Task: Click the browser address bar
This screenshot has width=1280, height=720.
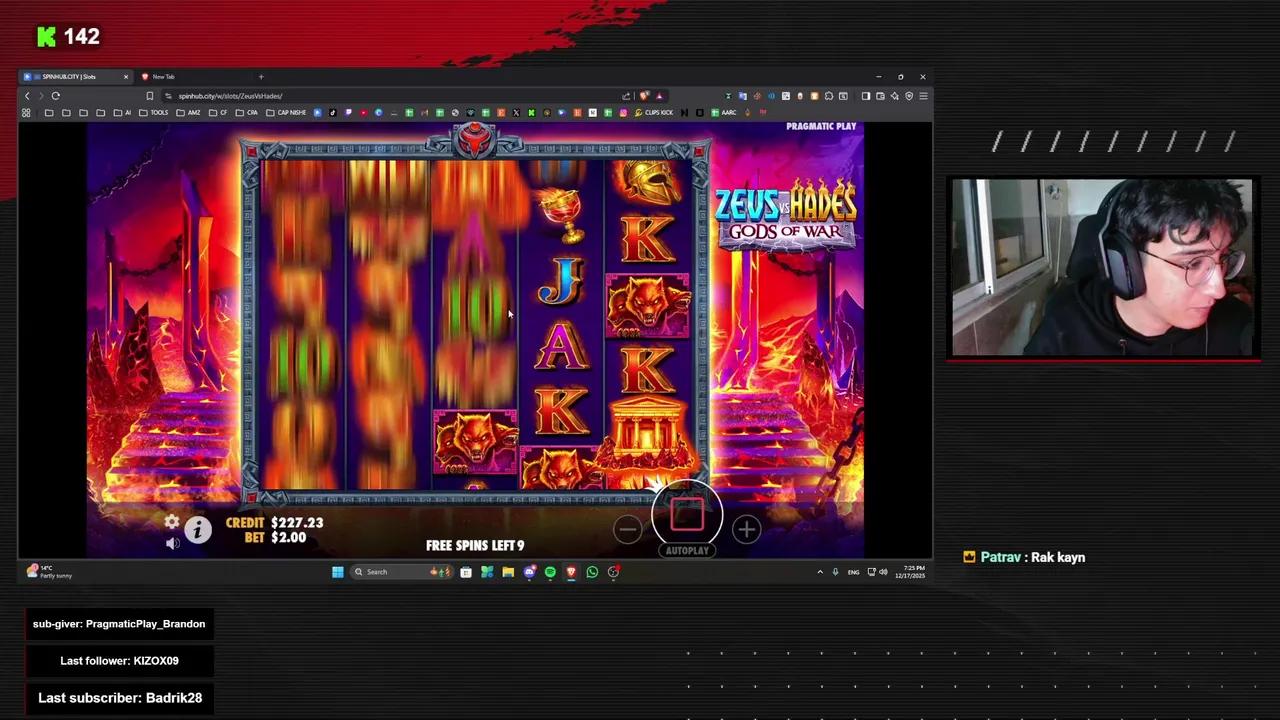Action: tap(300, 95)
